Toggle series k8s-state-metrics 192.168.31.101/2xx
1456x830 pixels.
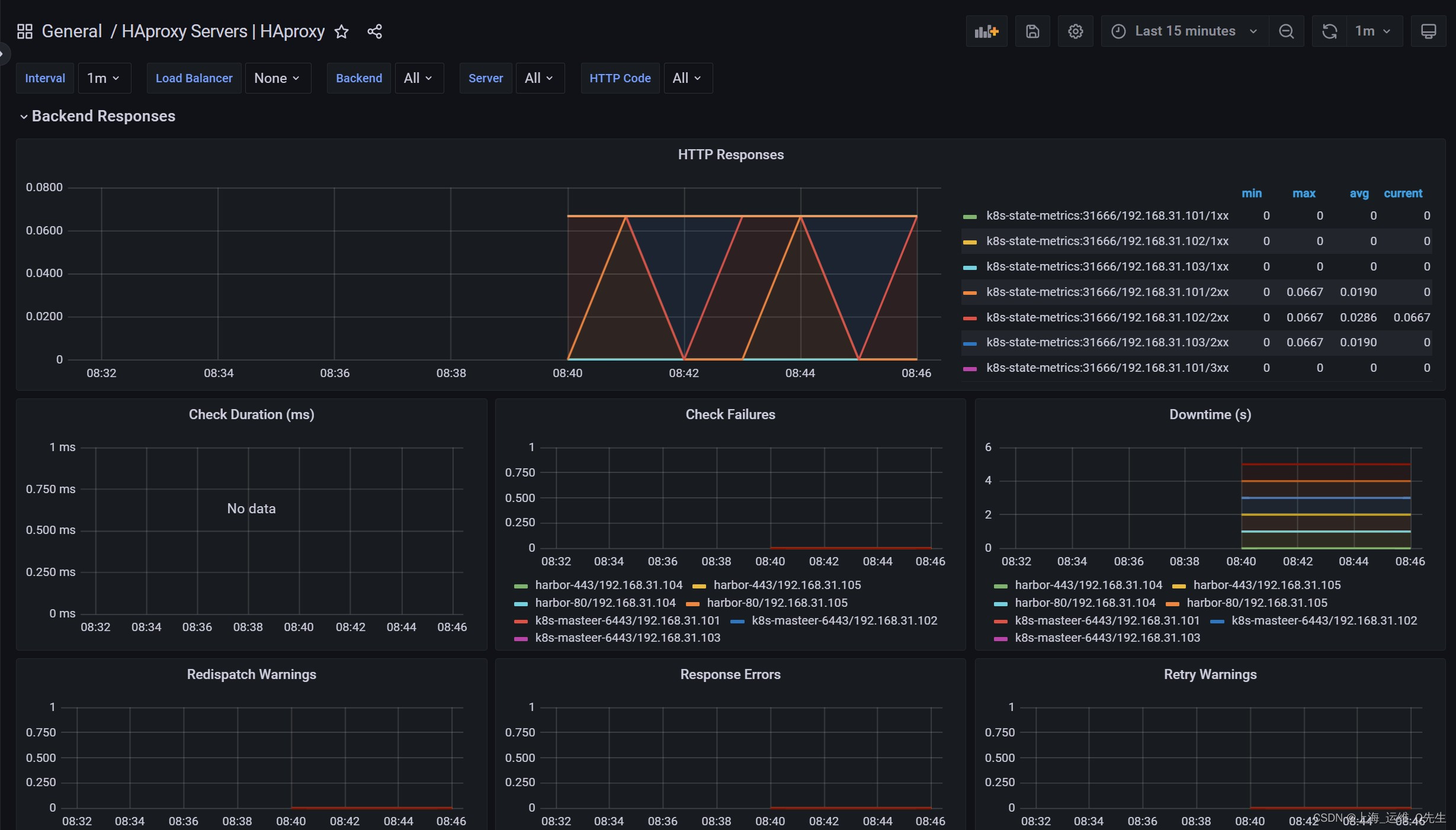pos(1107,292)
